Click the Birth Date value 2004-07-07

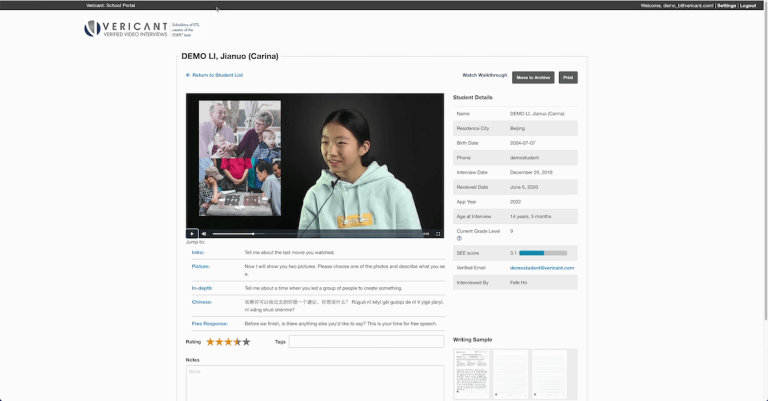523,143
